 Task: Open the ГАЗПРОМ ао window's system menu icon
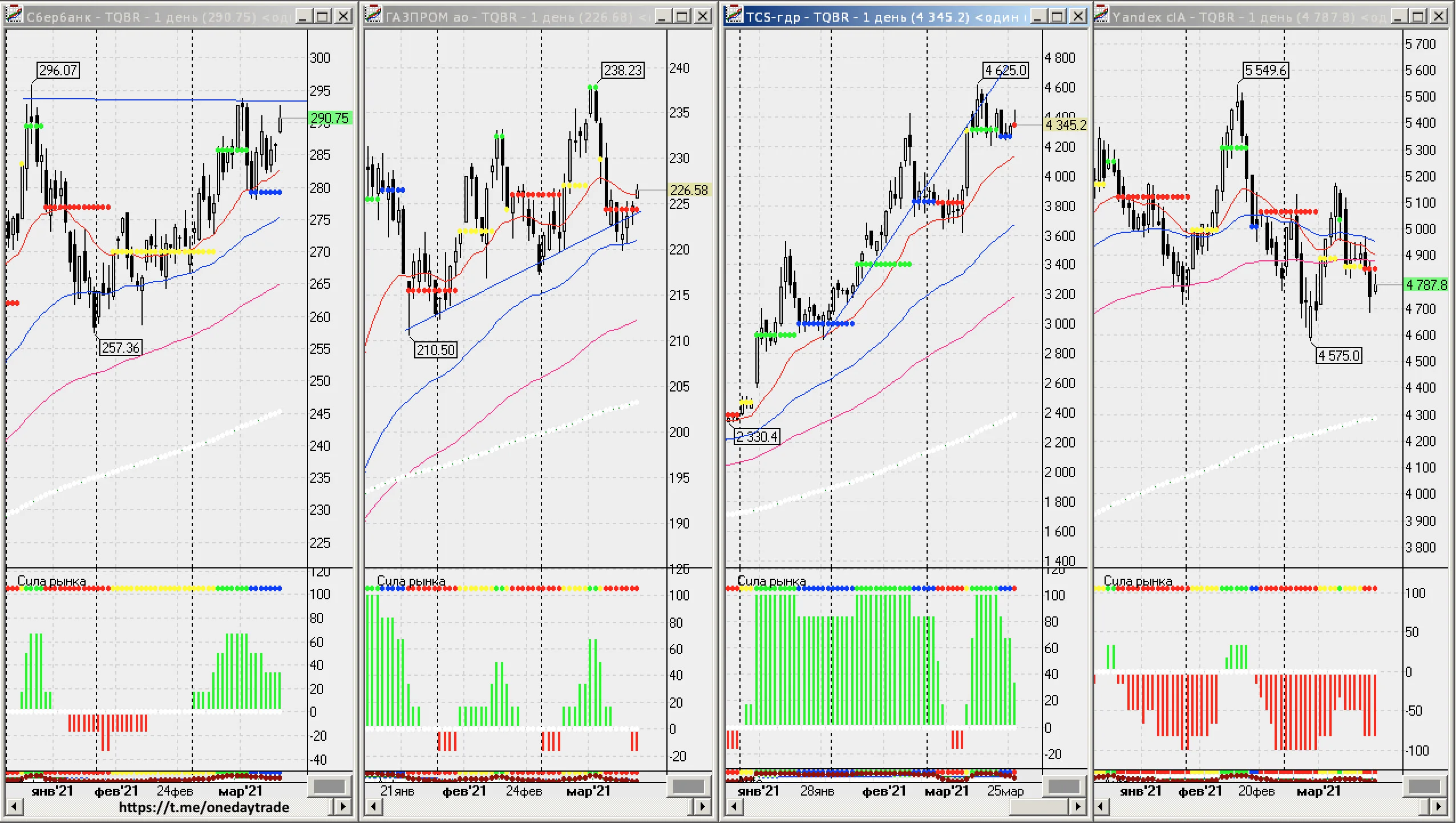click(x=373, y=15)
